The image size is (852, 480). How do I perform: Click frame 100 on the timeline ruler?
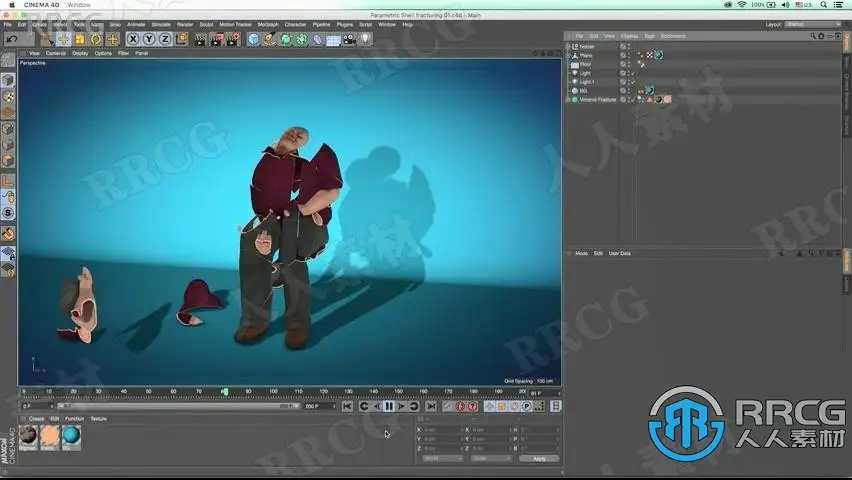pos(273,391)
